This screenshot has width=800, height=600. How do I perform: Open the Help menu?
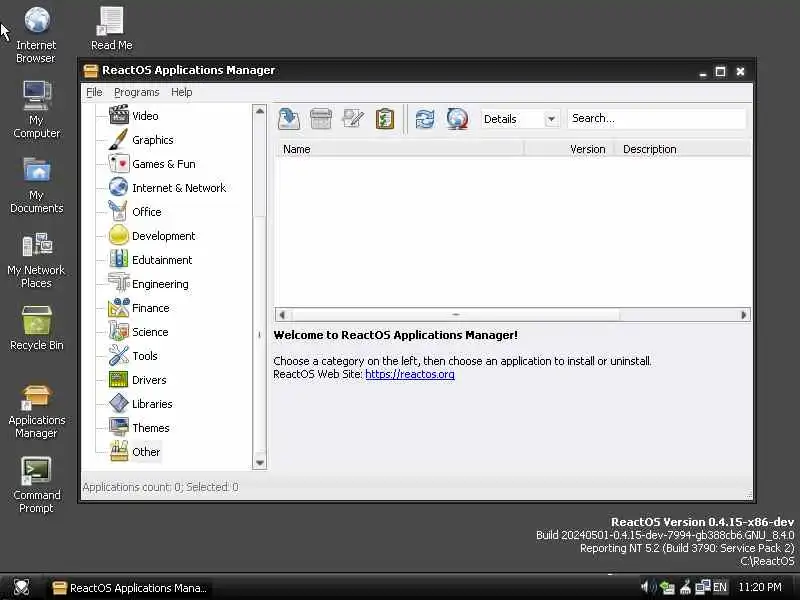(x=182, y=92)
